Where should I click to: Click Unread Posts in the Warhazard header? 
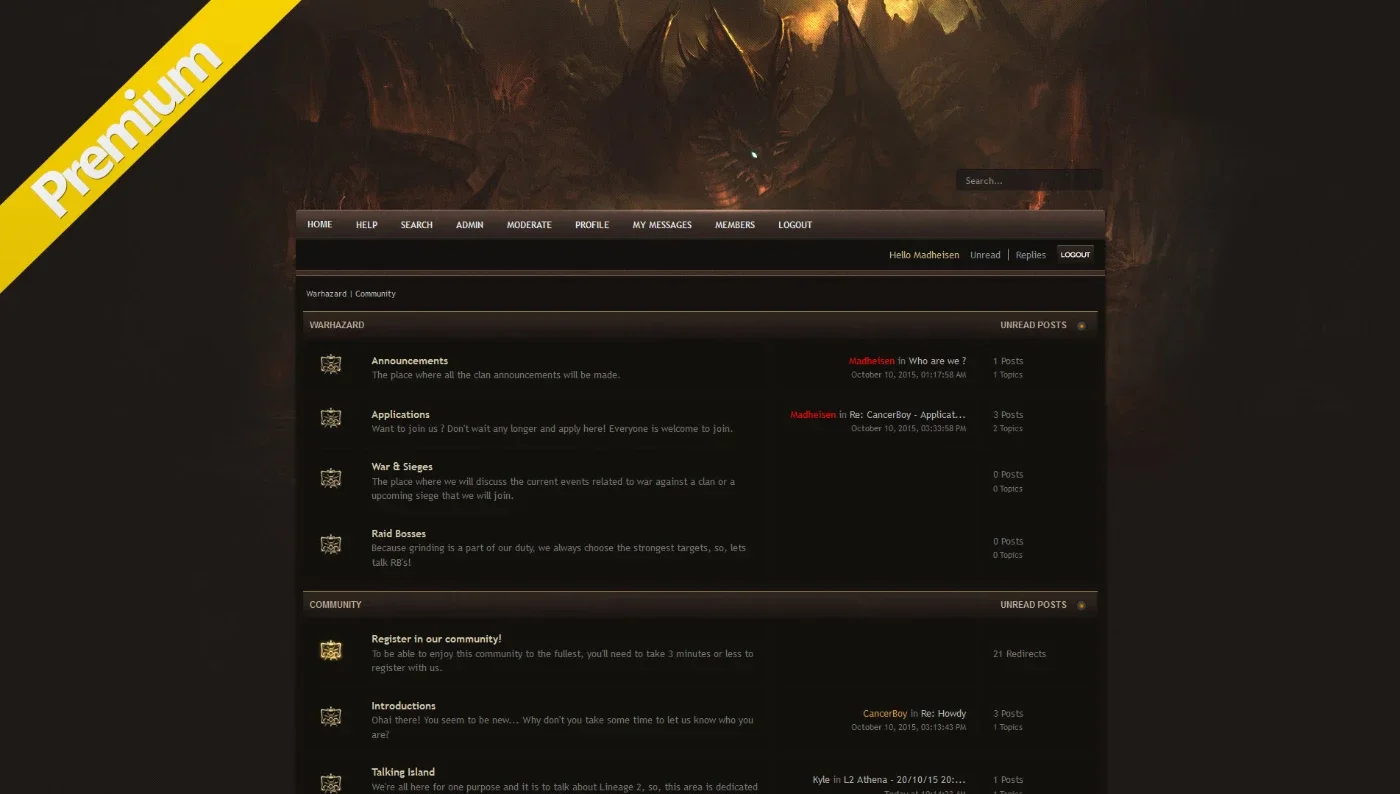(1033, 325)
